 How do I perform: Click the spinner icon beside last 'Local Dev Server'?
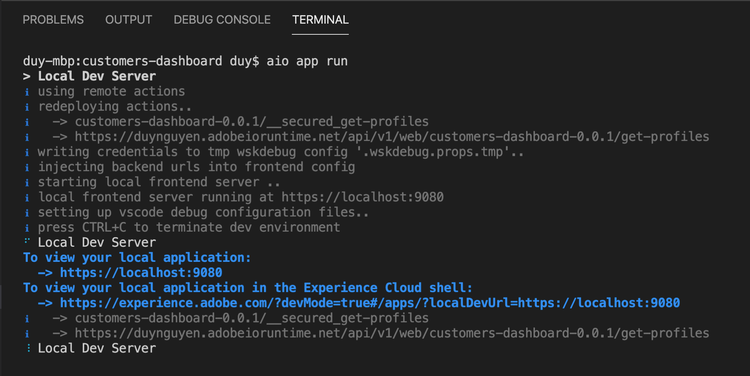[x=28, y=348]
